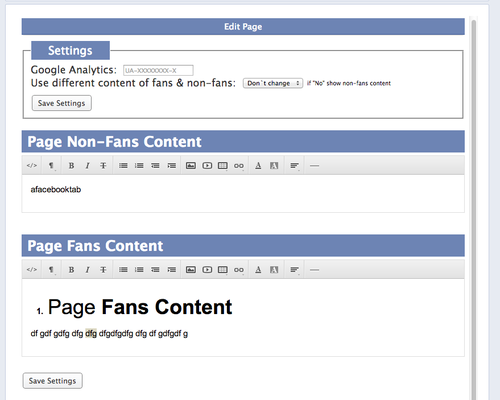Insert horizontal rule in Fans Content editor
Viewport: 500px width, 400px height.
(314, 269)
